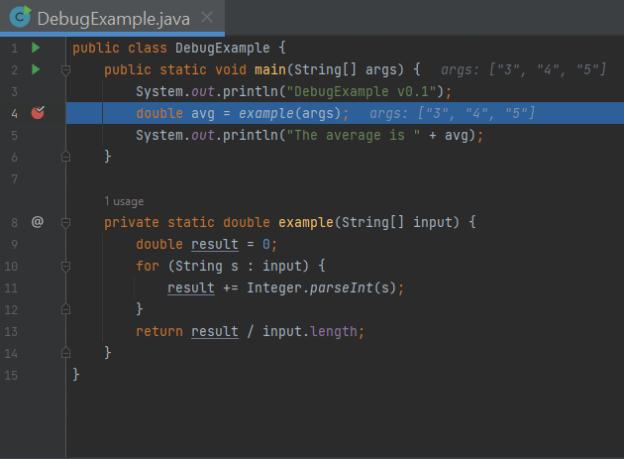Collapse the example method using fold marker
This screenshot has width=624, height=459.
65,222
